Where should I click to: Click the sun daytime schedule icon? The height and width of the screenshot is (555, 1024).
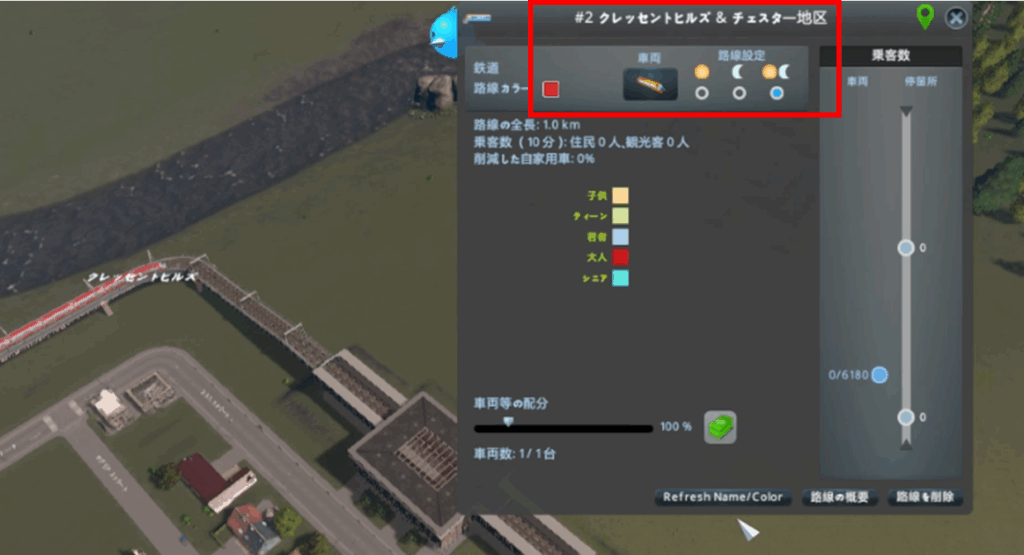tap(701, 72)
